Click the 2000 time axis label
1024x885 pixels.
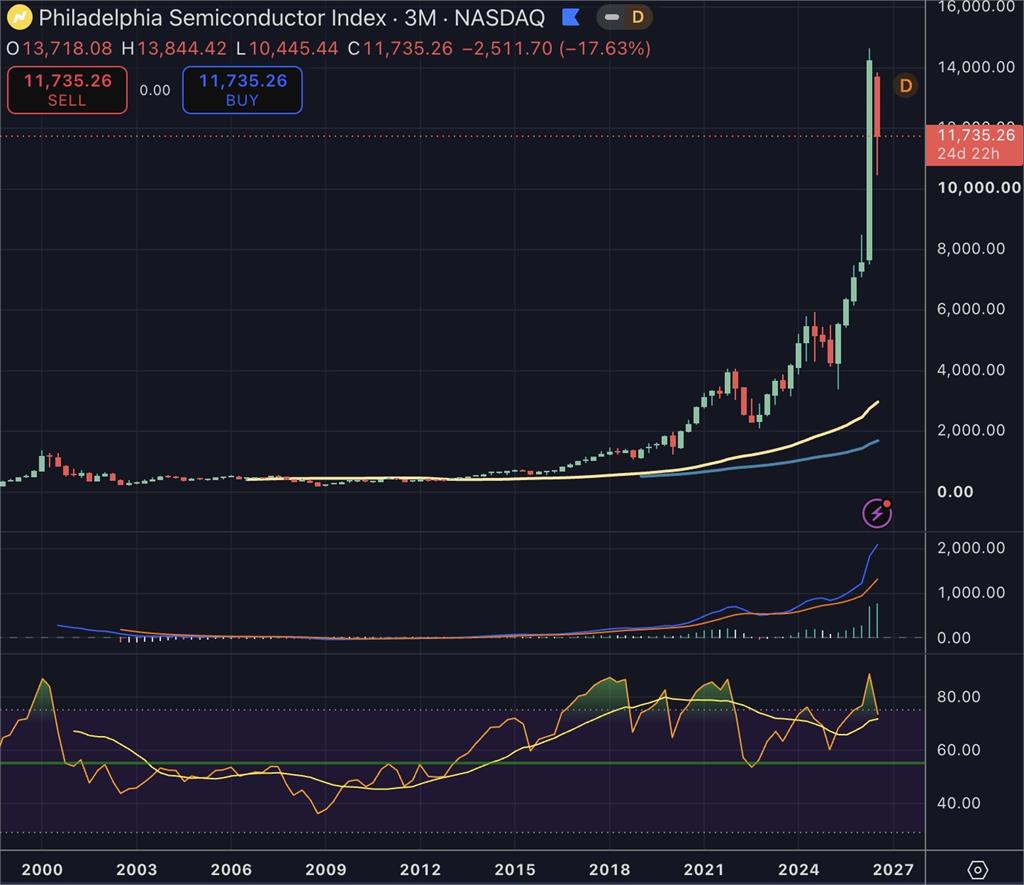tap(42, 869)
